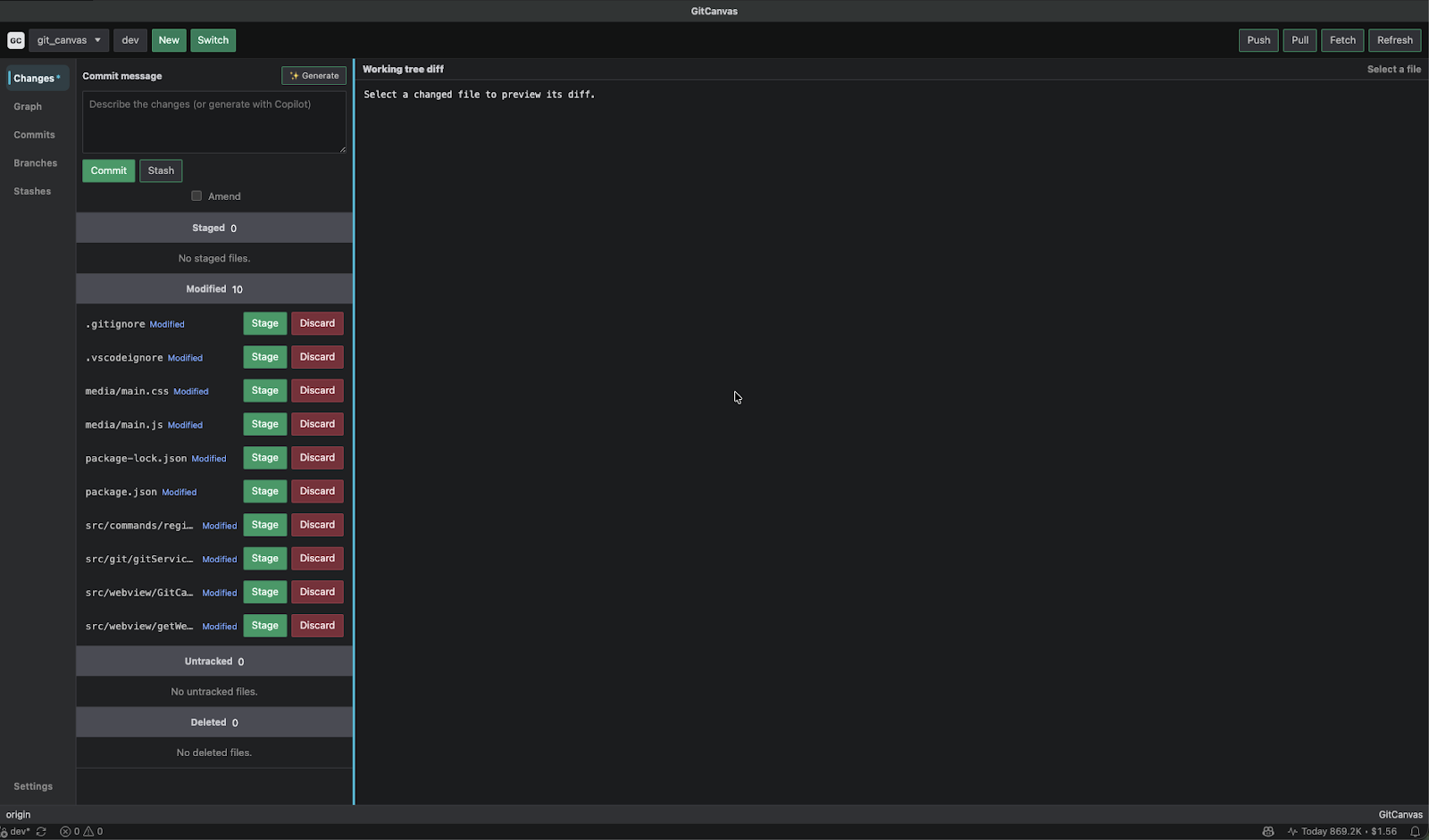Stage the .gitignore file
This screenshot has height=840, width=1429.
click(264, 323)
